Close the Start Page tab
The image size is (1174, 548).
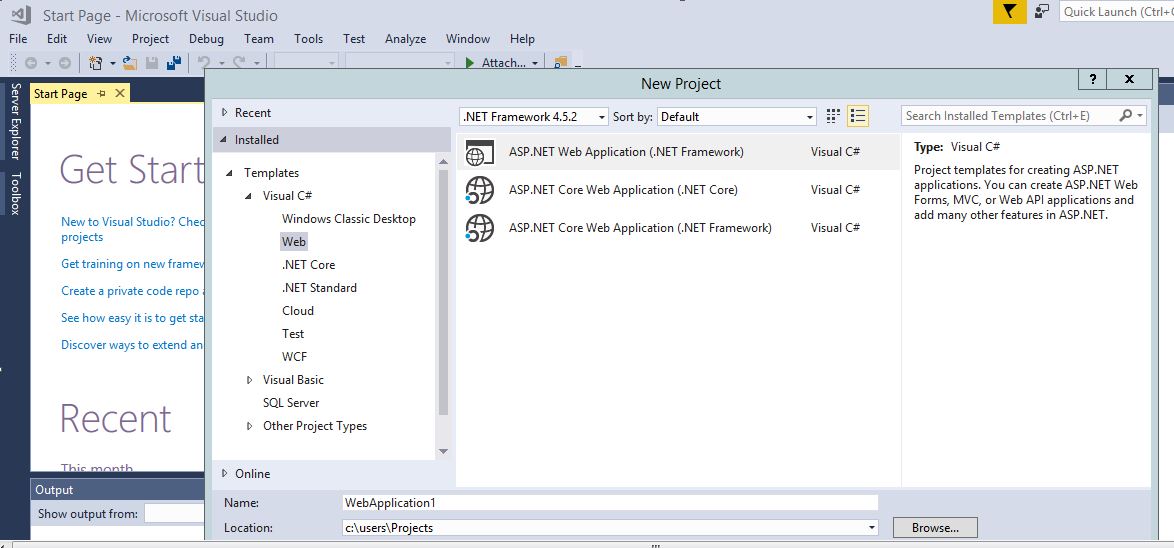120,94
